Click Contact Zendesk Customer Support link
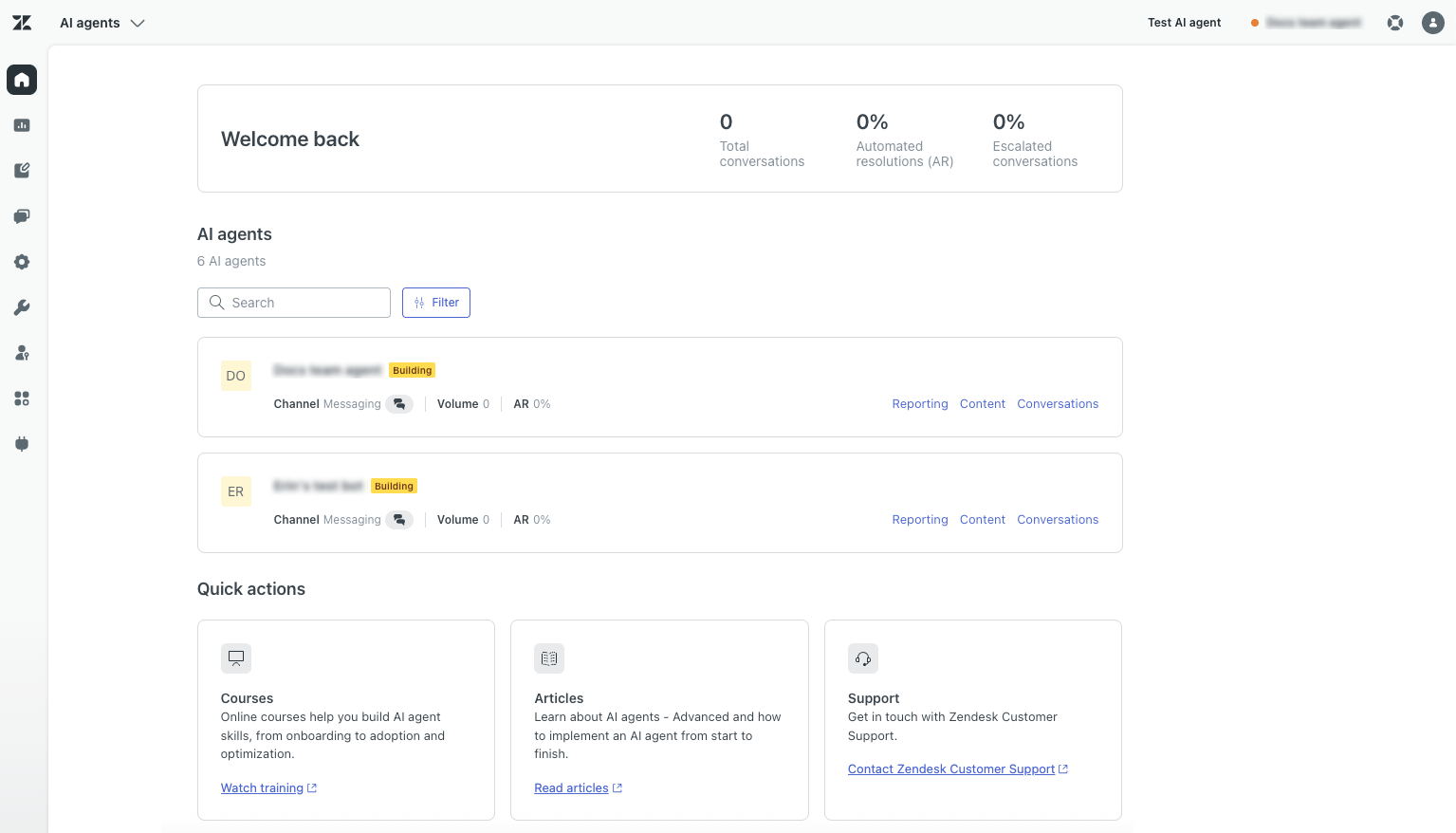This screenshot has height=833, width=1456. pos(951,769)
